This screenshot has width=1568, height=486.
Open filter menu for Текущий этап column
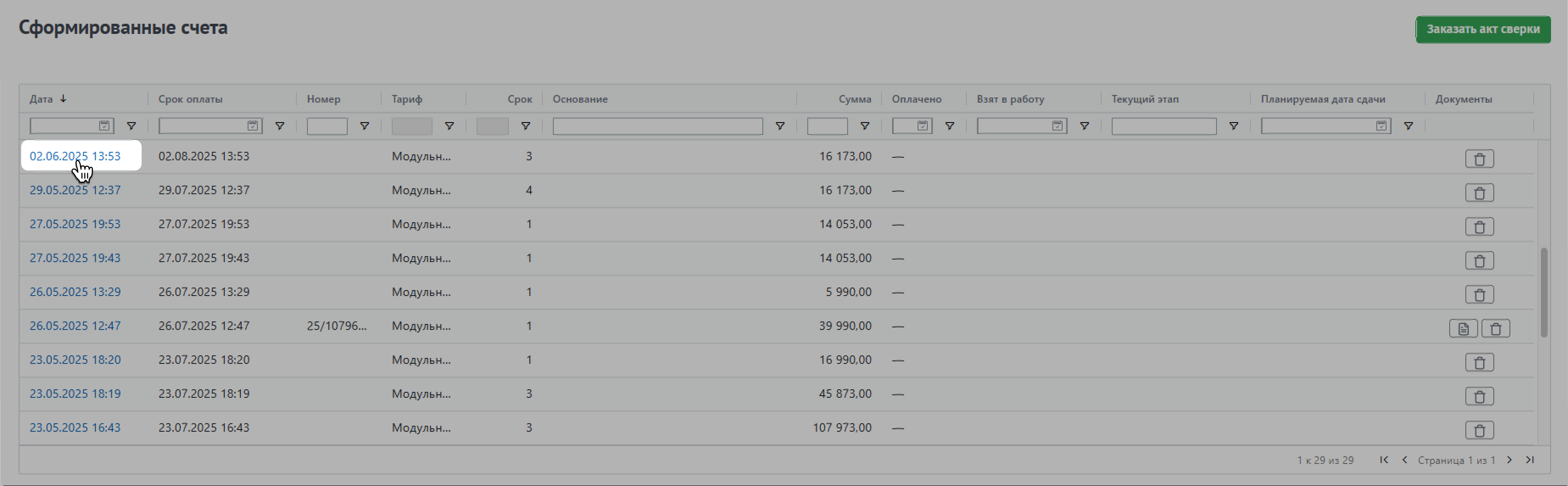[1233, 126]
